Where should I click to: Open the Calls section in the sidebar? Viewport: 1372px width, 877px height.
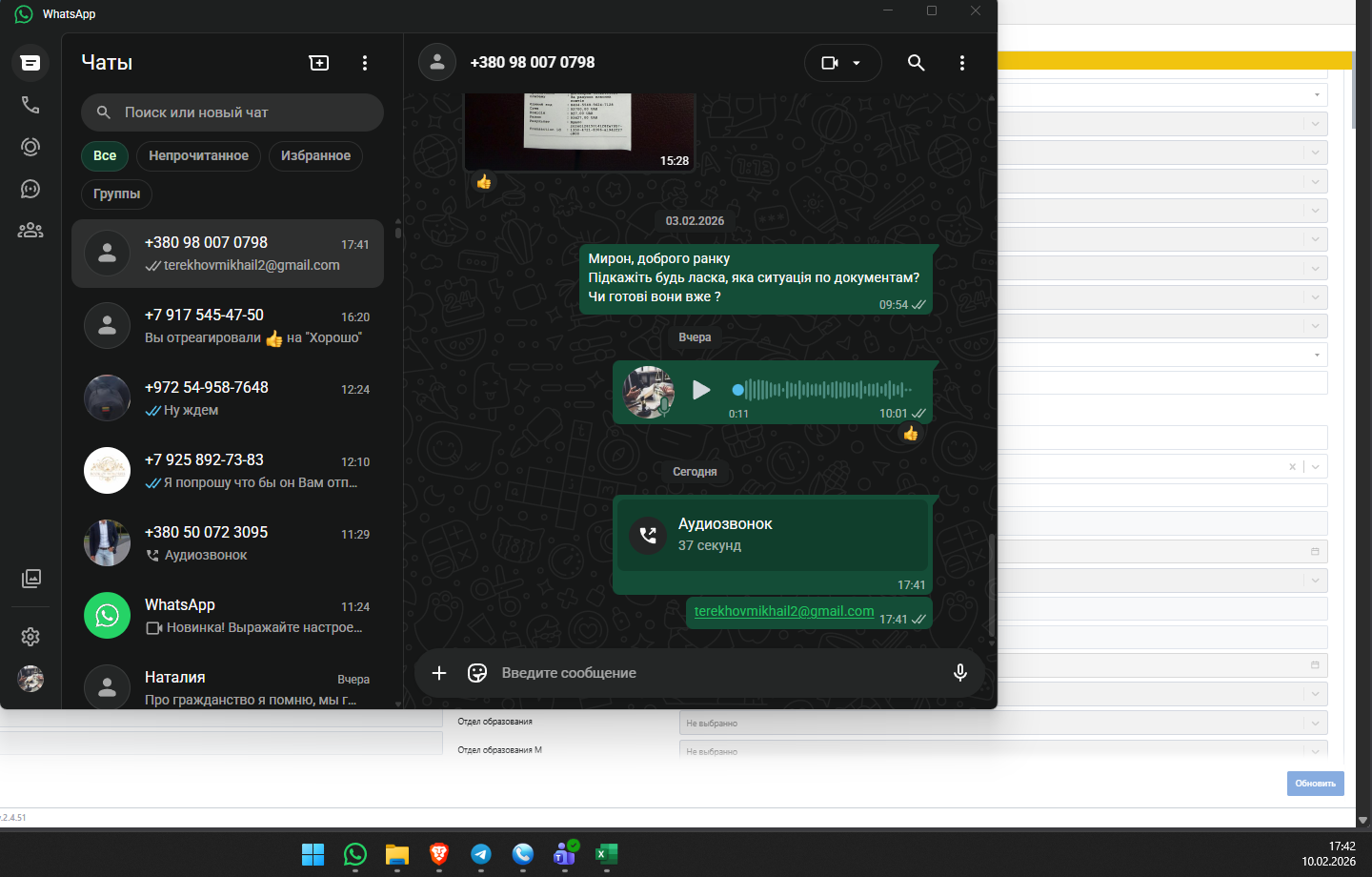click(x=30, y=105)
